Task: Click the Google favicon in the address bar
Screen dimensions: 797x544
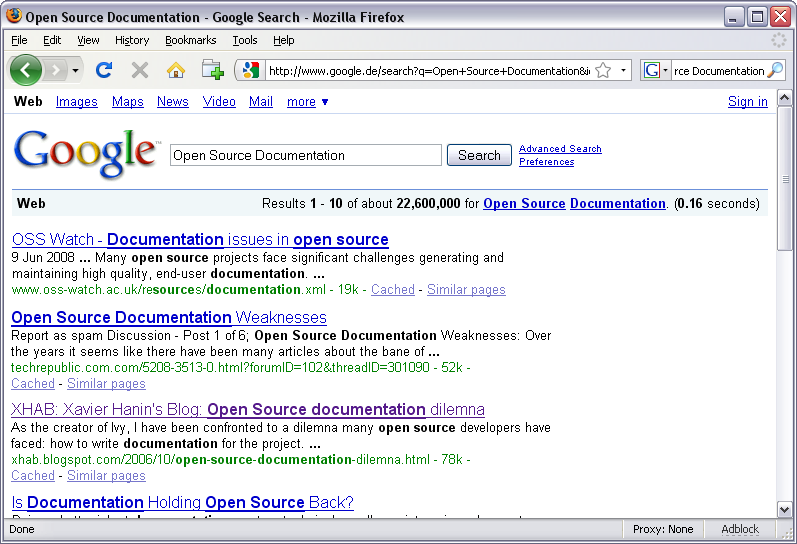Action: pos(251,70)
